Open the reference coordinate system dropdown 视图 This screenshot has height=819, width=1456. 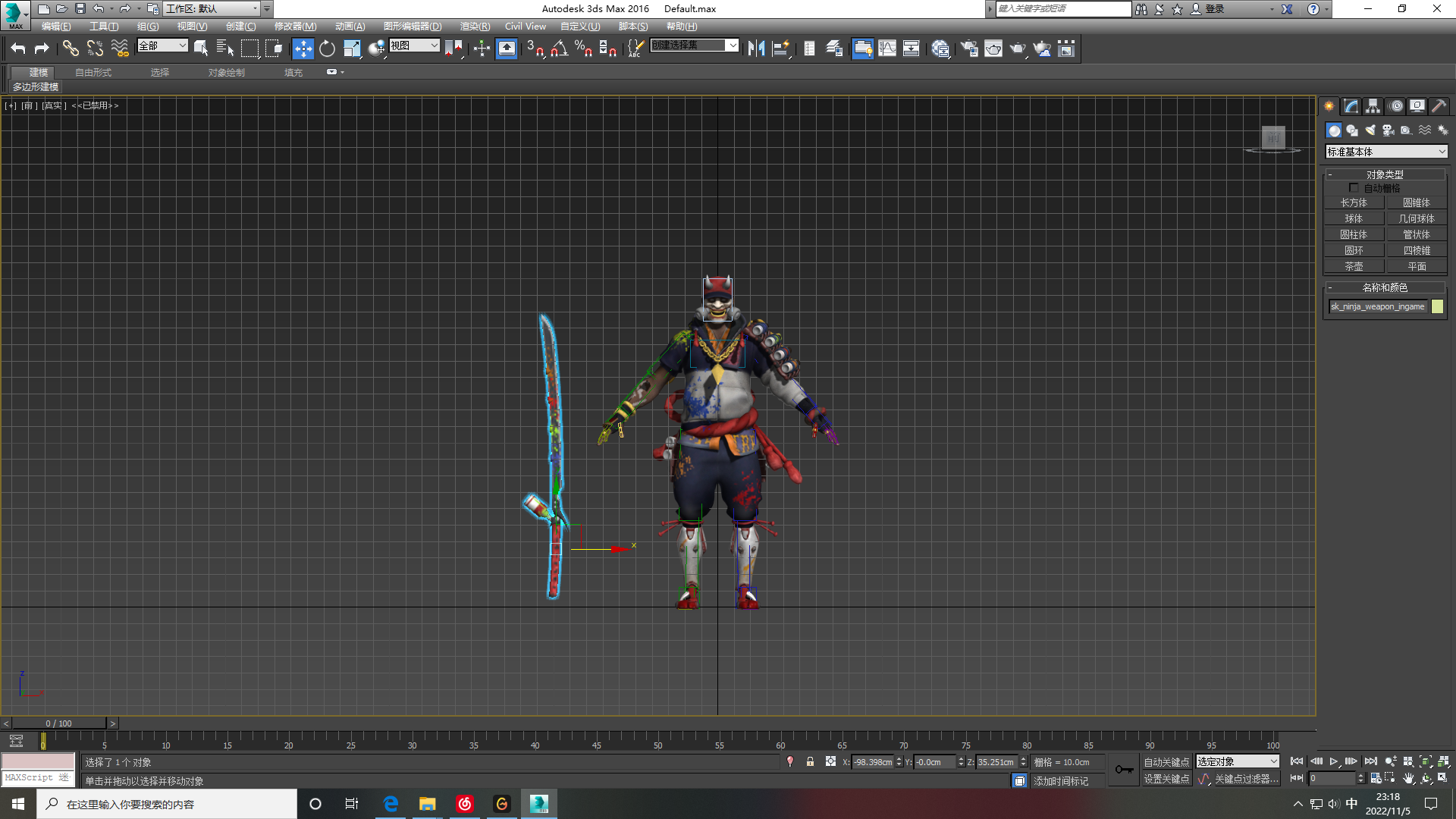tap(414, 45)
